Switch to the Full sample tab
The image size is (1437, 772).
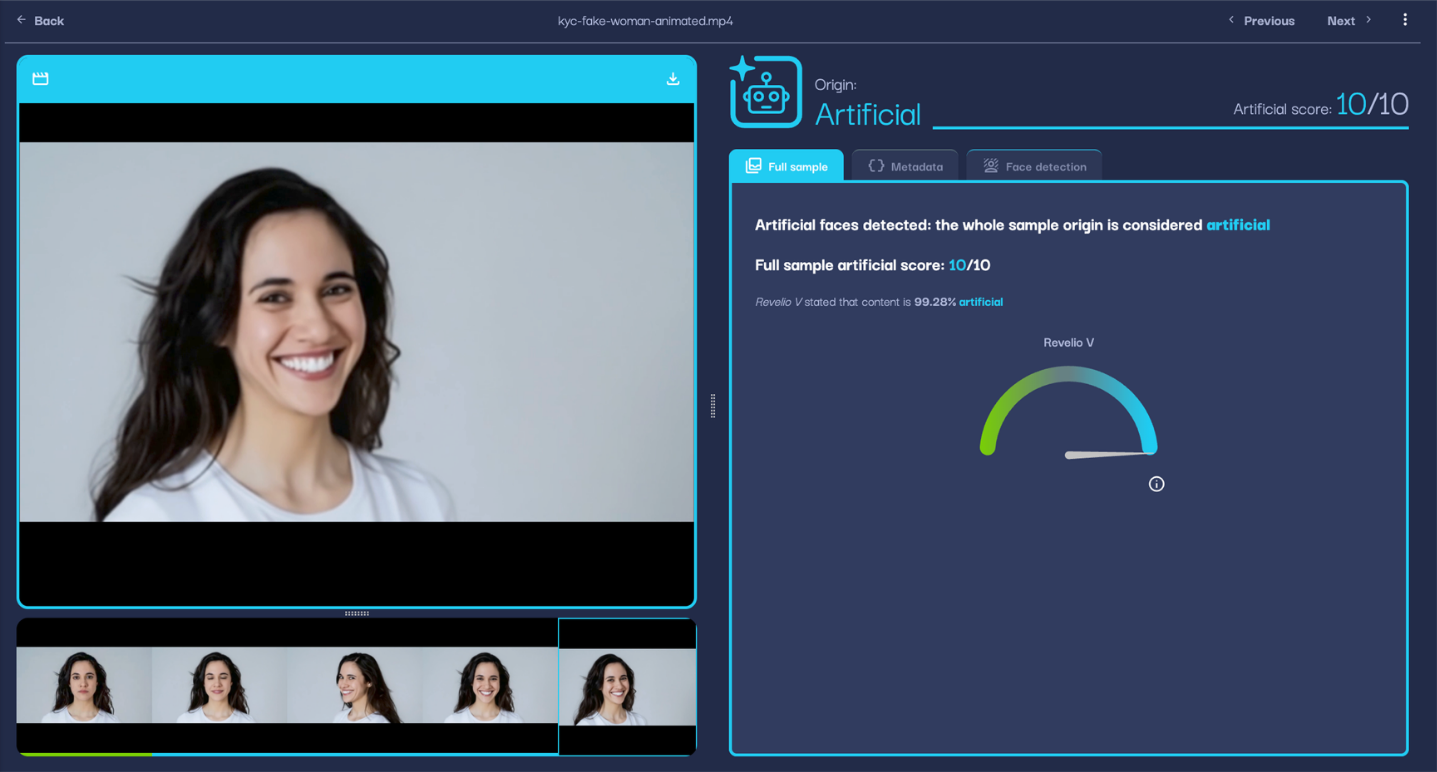click(x=786, y=166)
